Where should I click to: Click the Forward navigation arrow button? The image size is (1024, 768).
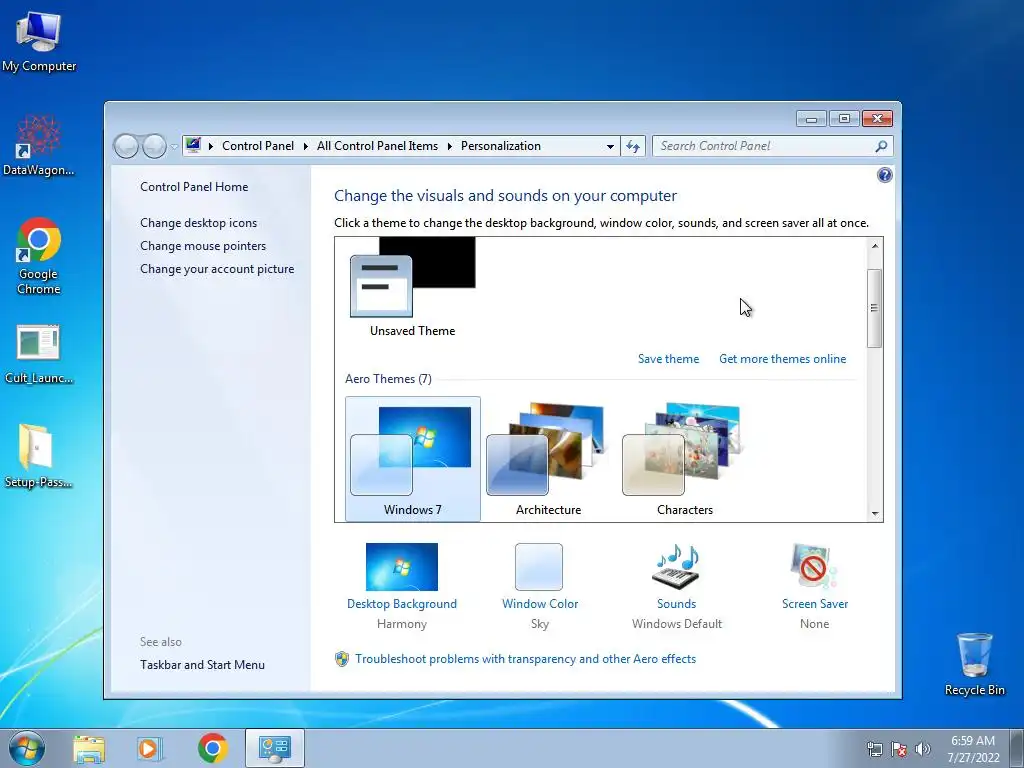tap(155, 146)
